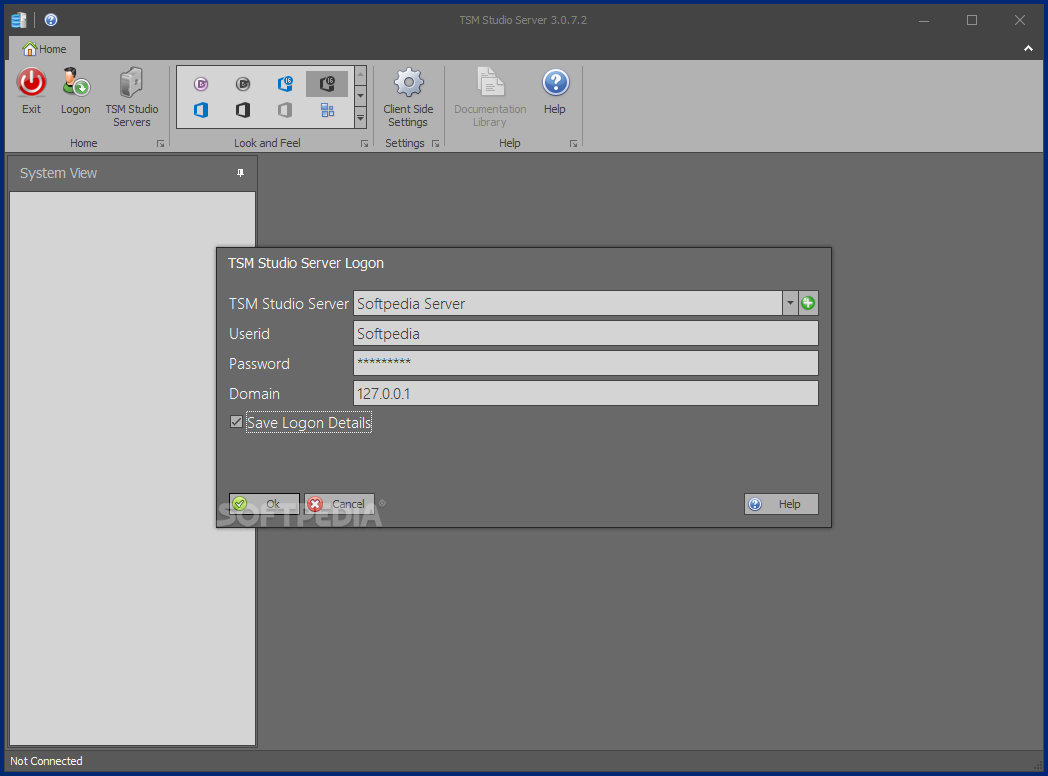Maximize the TSM Studio Server window
The image size is (1048, 776).
(x=972, y=20)
